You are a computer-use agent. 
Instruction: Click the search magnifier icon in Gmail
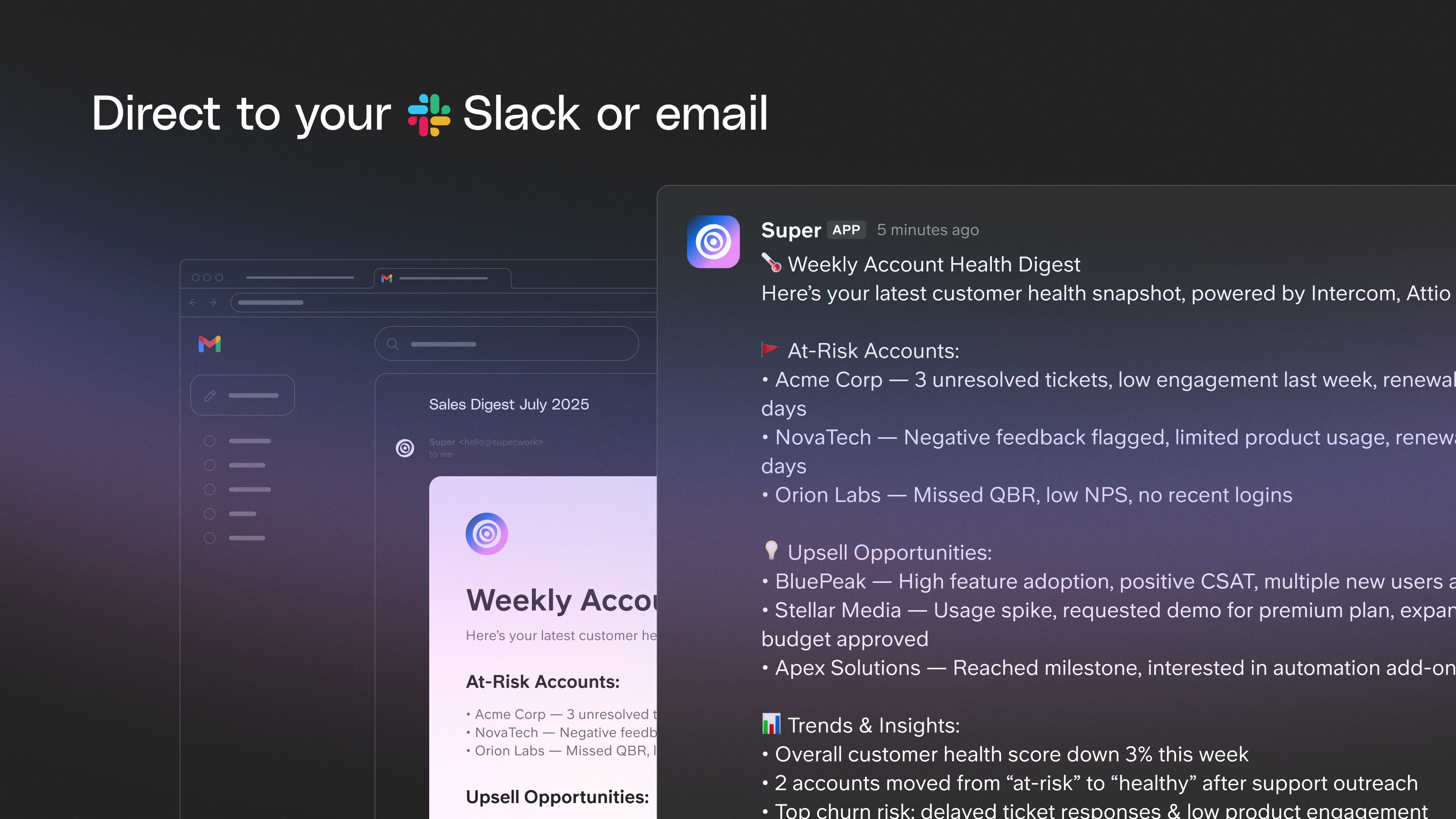click(393, 344)
